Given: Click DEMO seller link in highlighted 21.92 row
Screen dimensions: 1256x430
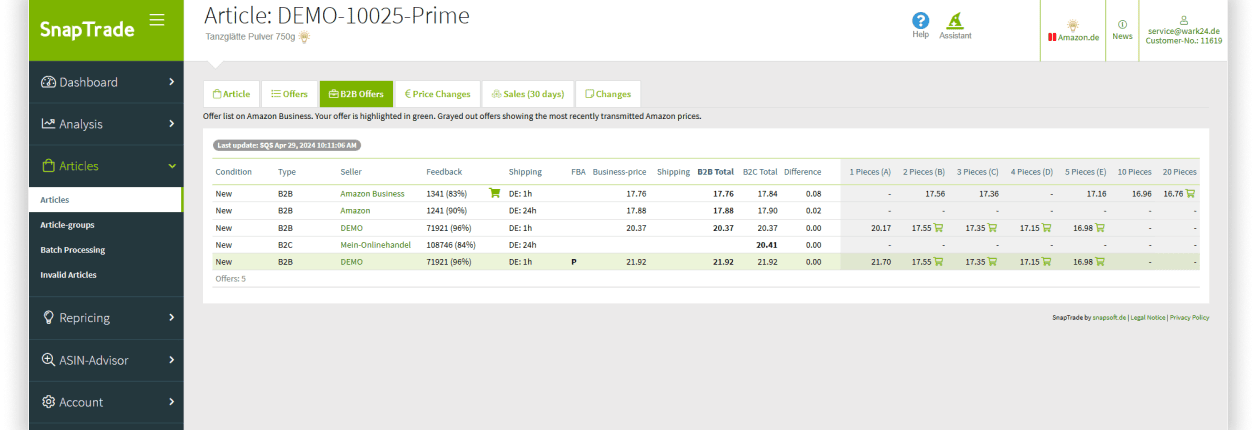Looking at the screenshot, I should click(351, 262).
